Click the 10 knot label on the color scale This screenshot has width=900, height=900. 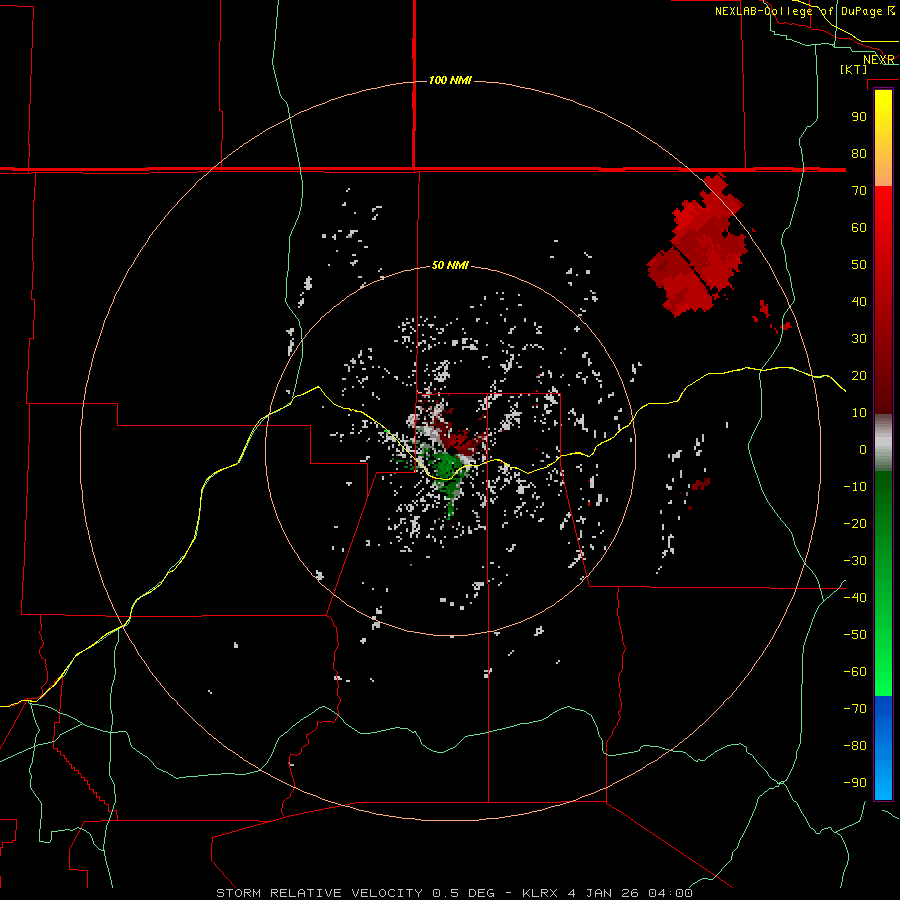859,413
